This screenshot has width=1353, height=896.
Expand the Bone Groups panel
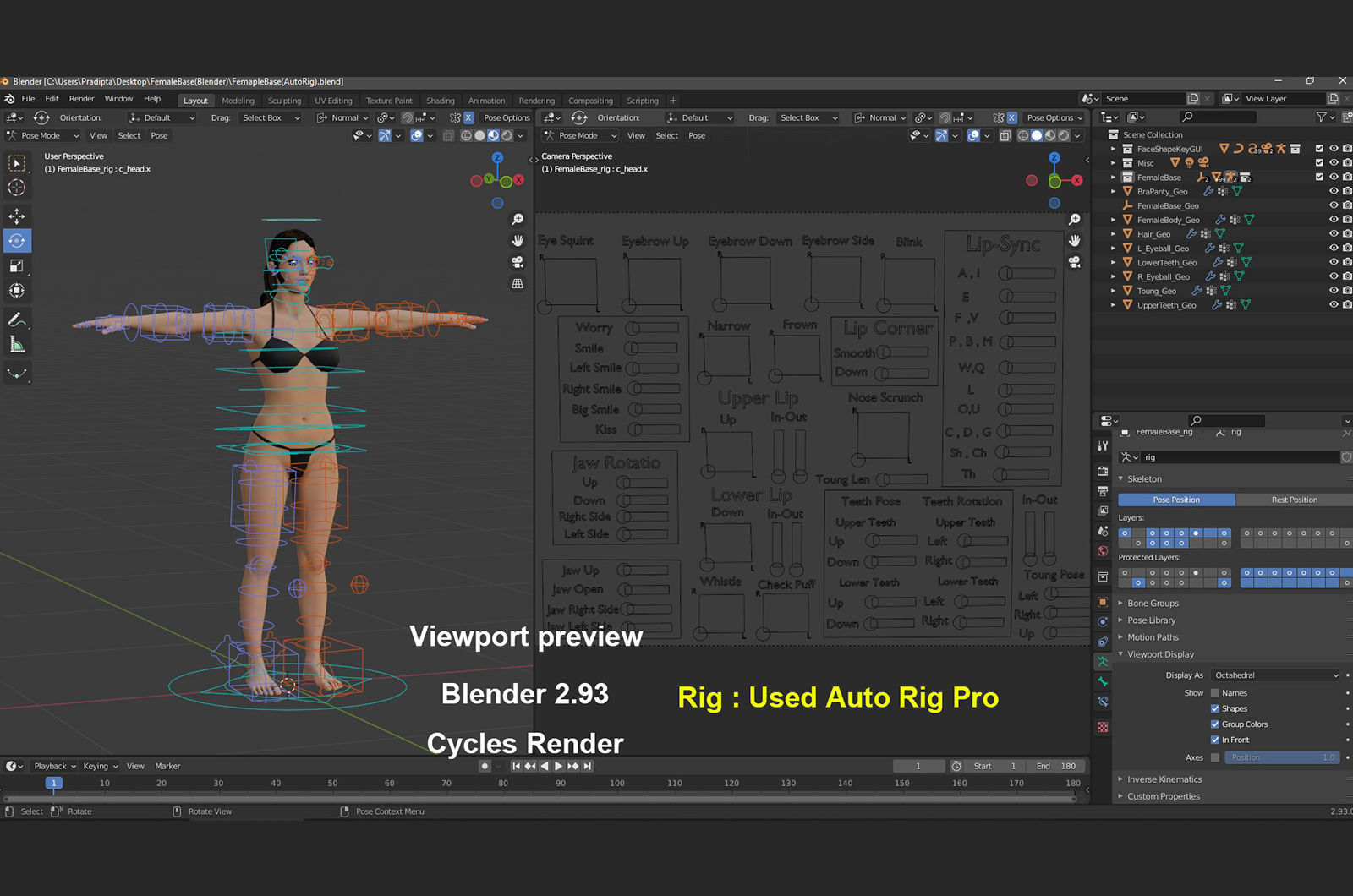point(1153,604)
